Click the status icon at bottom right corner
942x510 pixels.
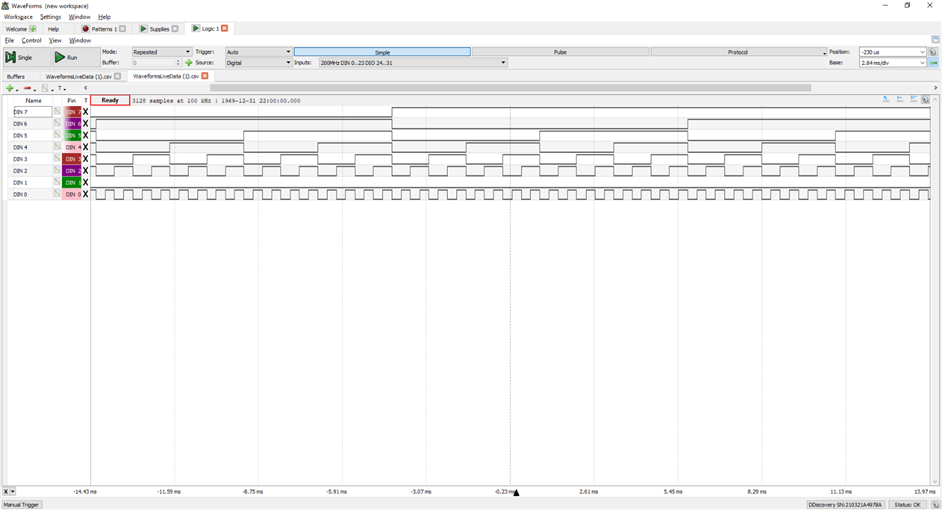[935, 505]
